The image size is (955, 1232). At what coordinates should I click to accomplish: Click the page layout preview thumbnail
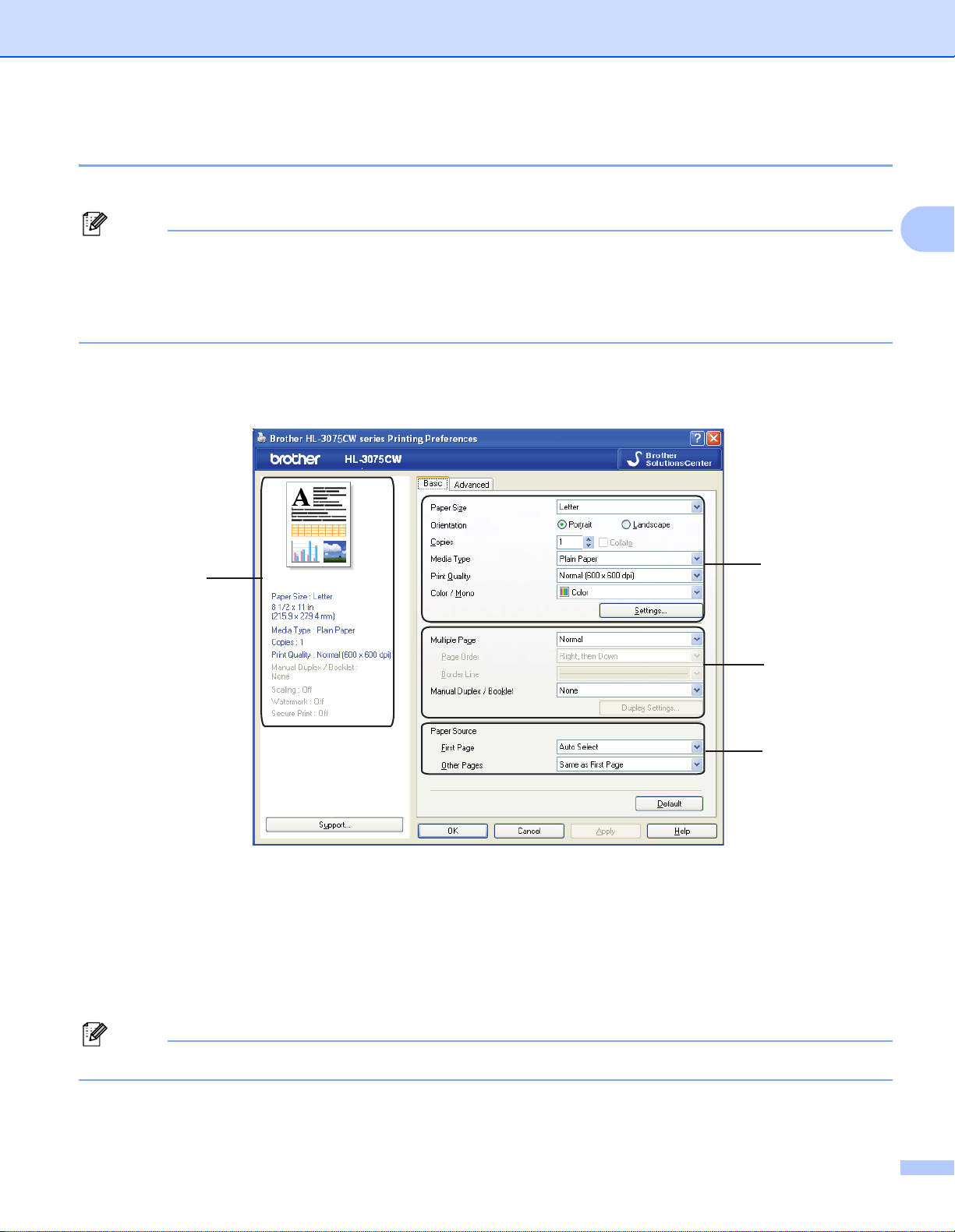coord(319,524)
